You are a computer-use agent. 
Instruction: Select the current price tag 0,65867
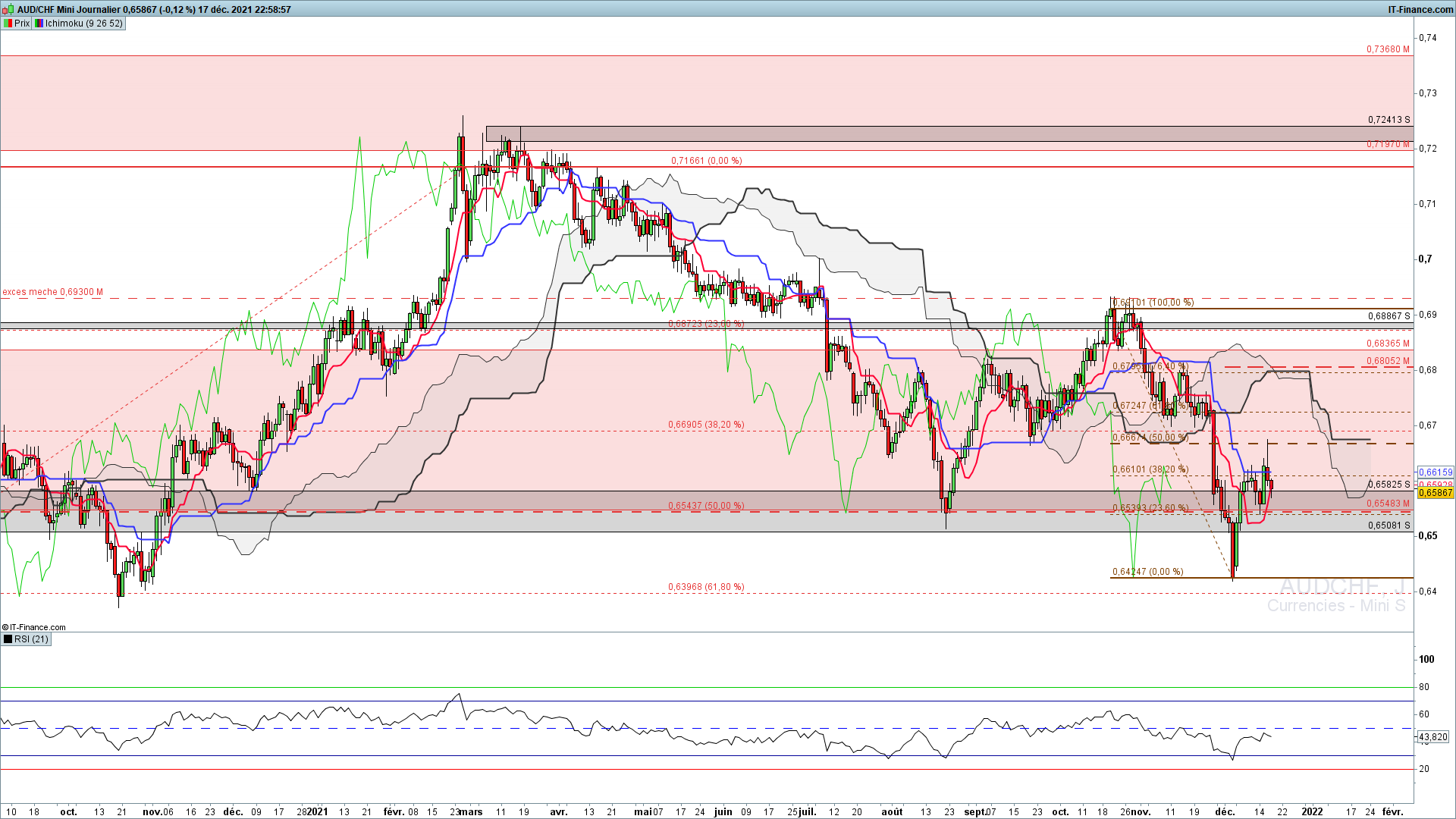tap(1436, 493)
